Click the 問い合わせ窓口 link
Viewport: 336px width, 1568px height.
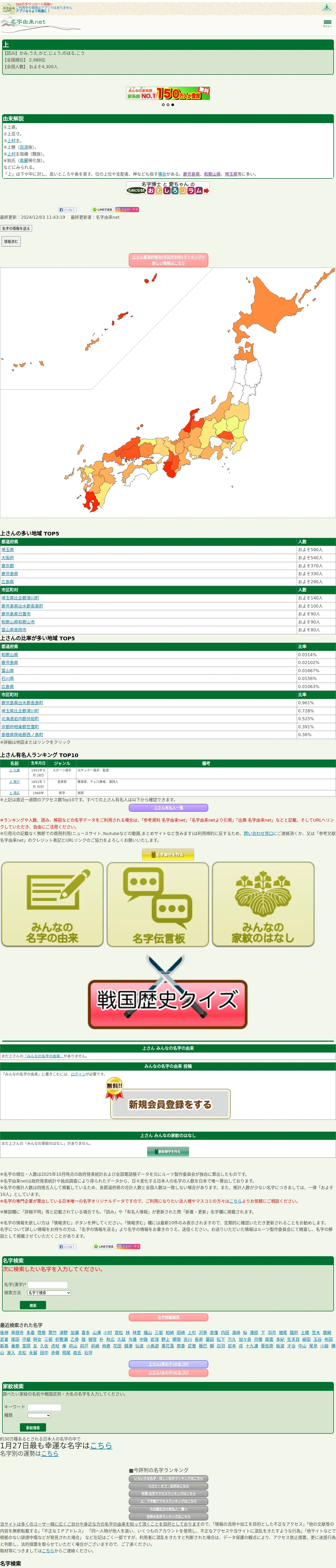tap(259, 833)
